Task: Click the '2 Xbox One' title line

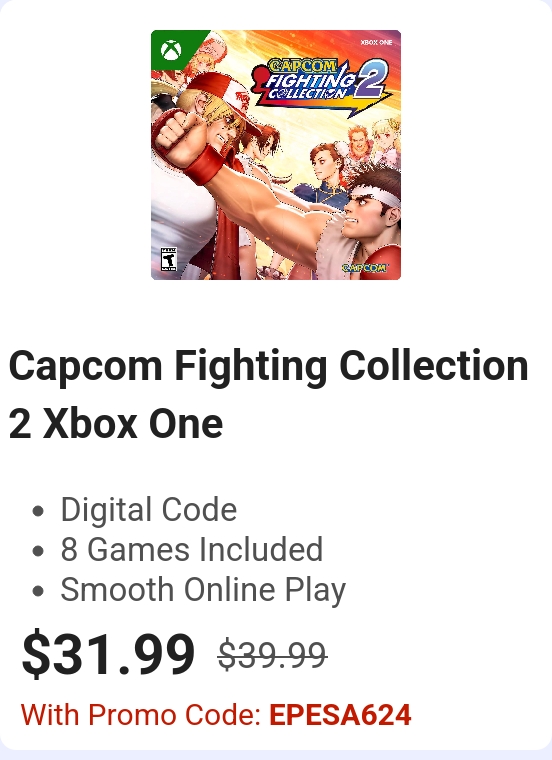Action: click(x=116, y=424)
